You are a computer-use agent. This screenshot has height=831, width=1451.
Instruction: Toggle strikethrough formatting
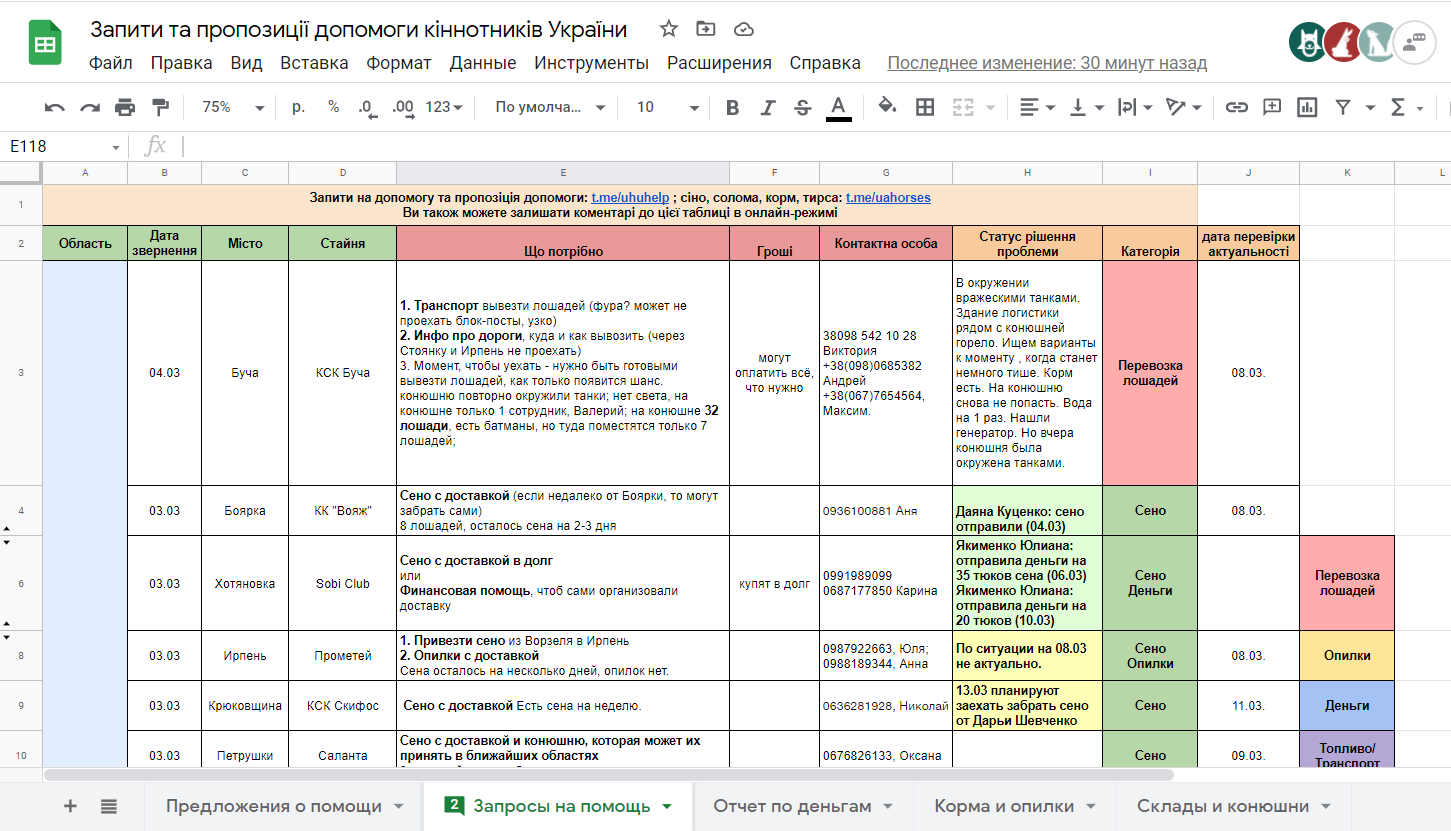pos(802,107)
